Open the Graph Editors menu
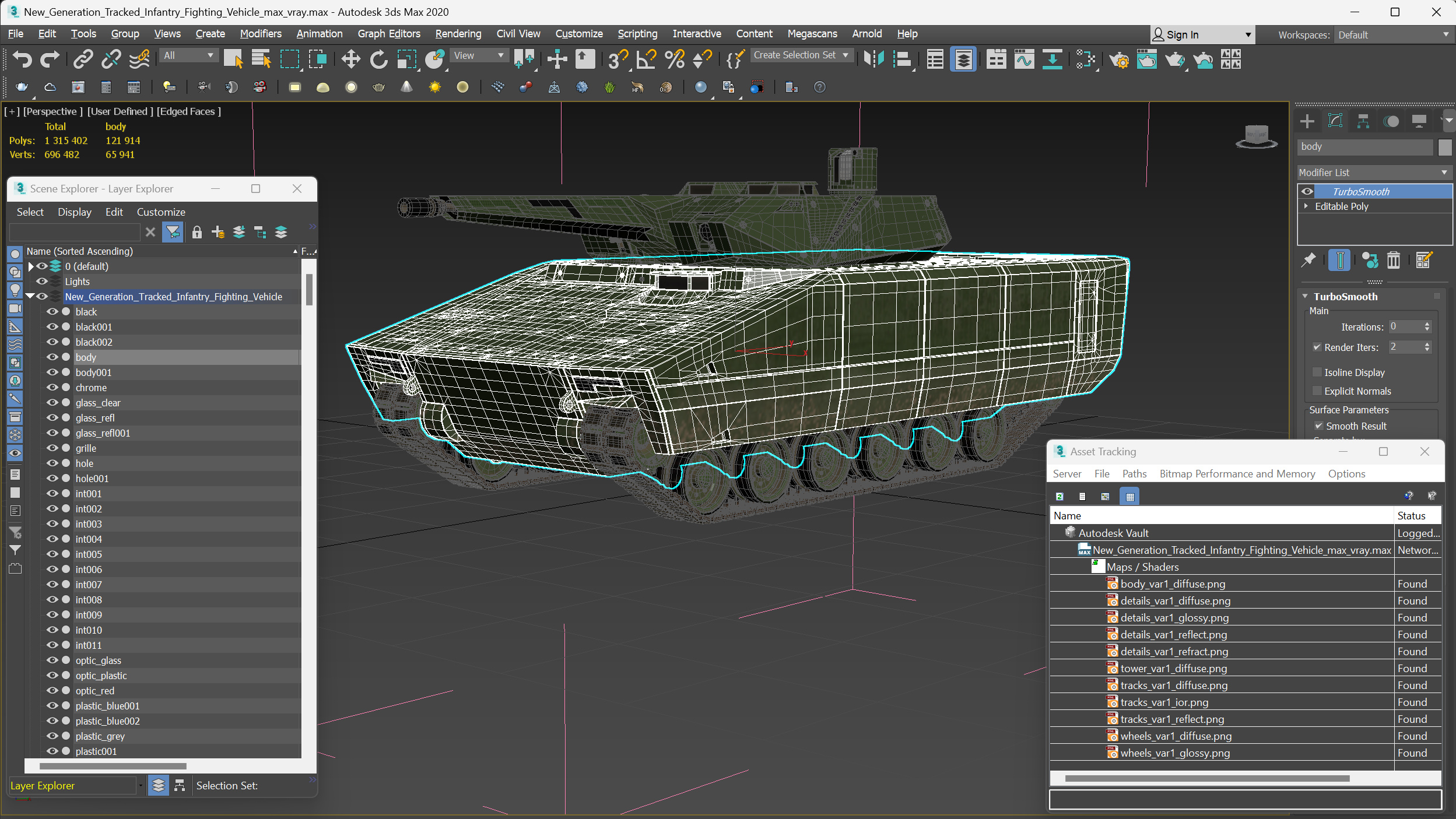Viewport: 1456px width, 819px height. click(388, 33)
